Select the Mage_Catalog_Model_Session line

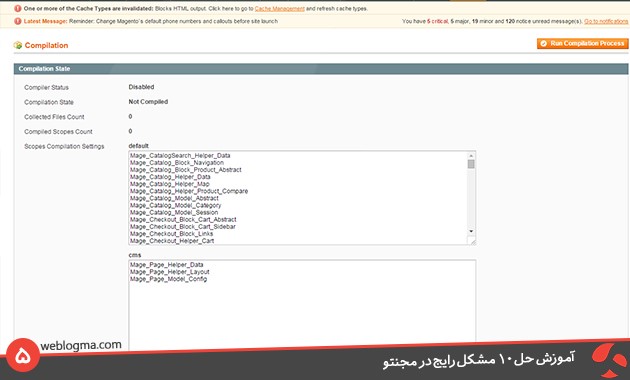click(x=174, y=212)
